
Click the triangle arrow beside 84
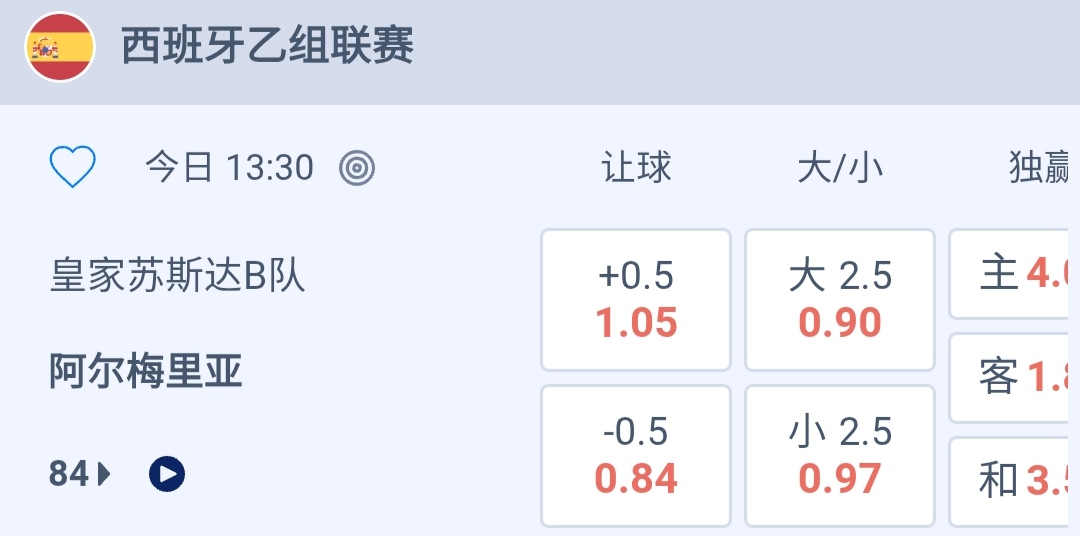coord(104,473)
